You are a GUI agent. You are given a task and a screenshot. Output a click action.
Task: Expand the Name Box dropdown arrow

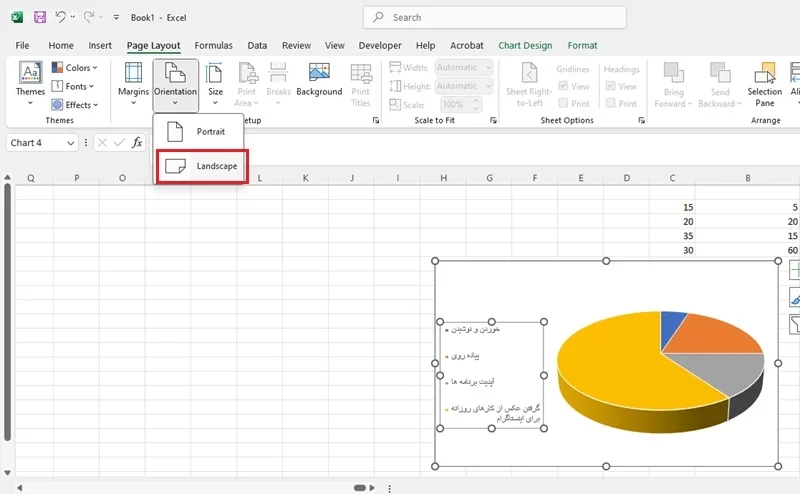(x=70, y=143)
